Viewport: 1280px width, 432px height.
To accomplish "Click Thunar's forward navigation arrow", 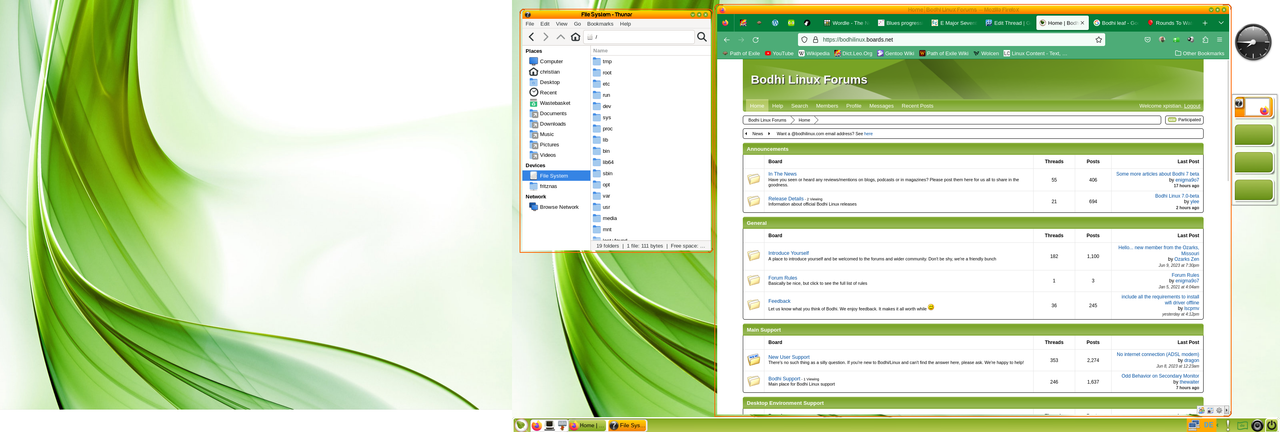I will point(546,37).
